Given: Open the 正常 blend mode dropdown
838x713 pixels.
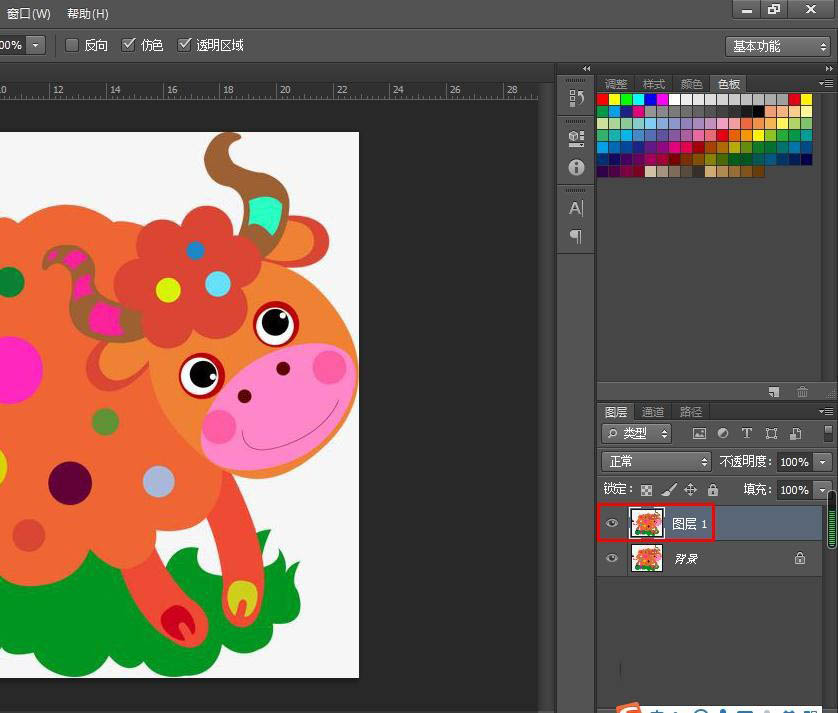Looking at the screenshot, I should pyautogui.click(x=656, y=462).
